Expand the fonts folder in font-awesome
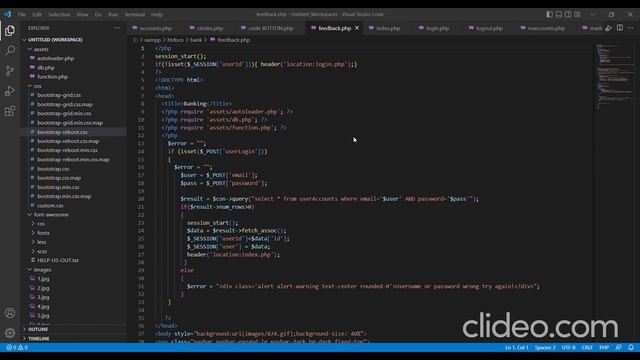Viewport: 640px width, 360px height. [73, 233]
